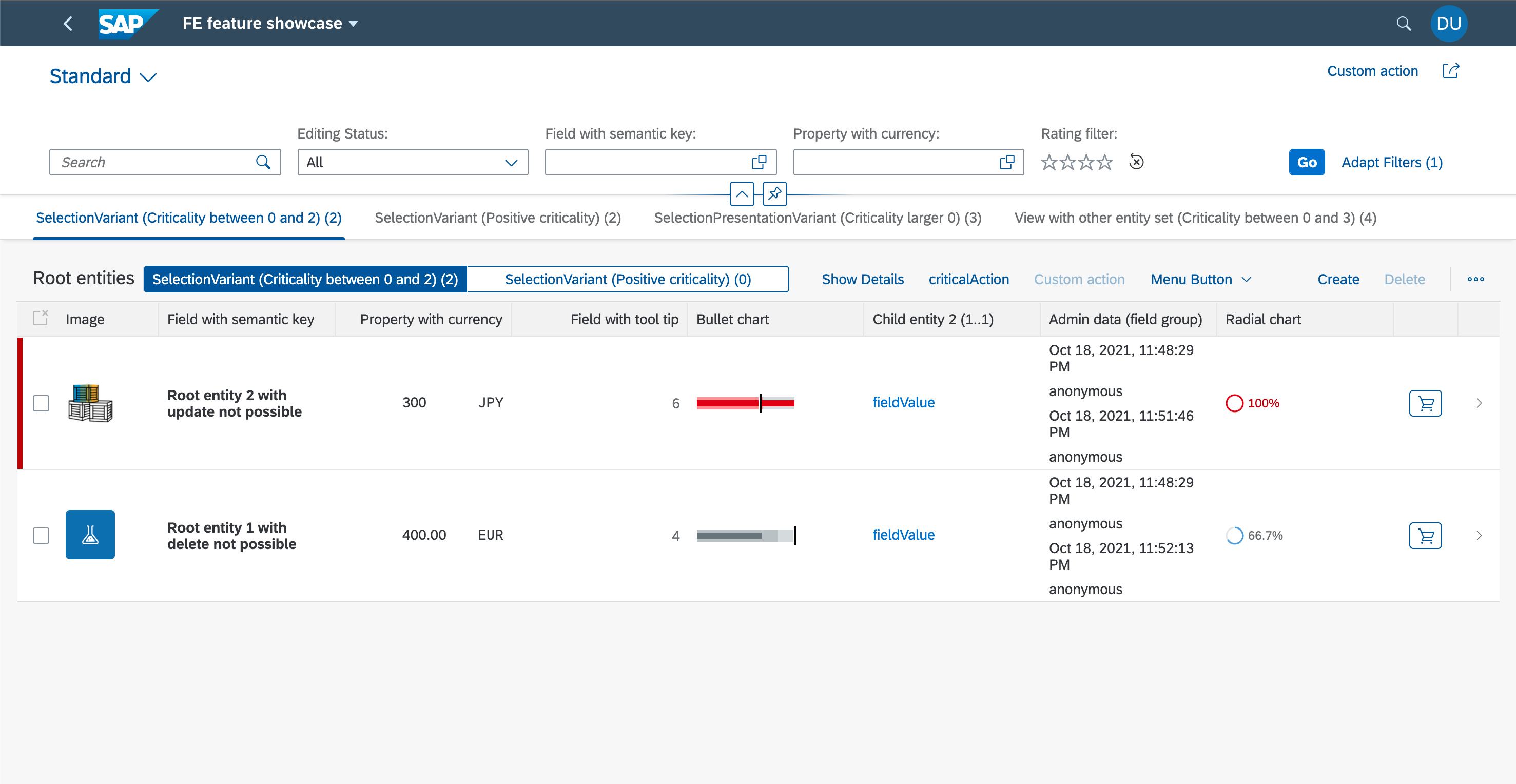The width and height of the screenshot is (1516, 784).
Task: Expand the Standard variant dropdown
Action: pos(148,77)
